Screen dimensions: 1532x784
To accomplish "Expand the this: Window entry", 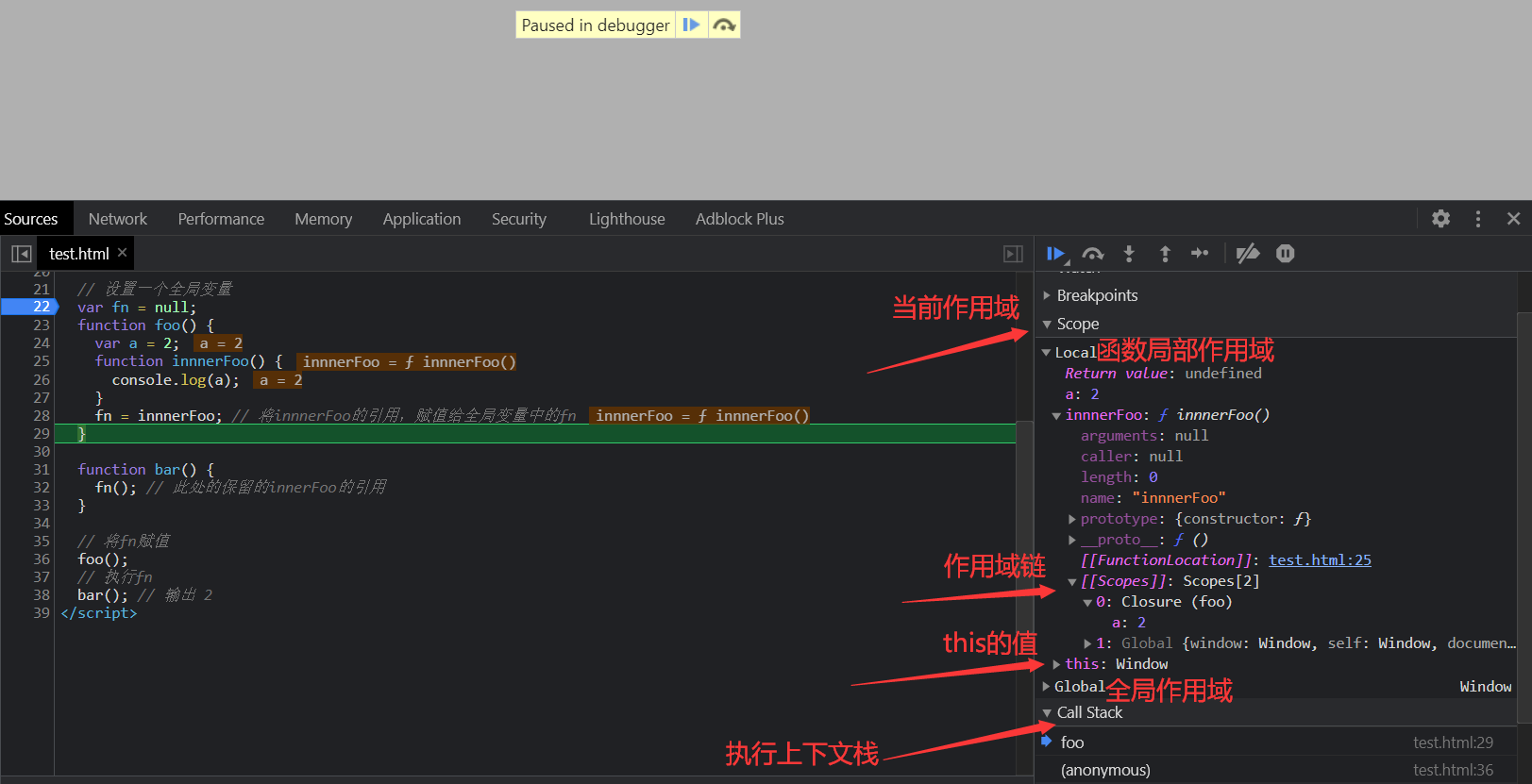I will [x=1056, y=664].
